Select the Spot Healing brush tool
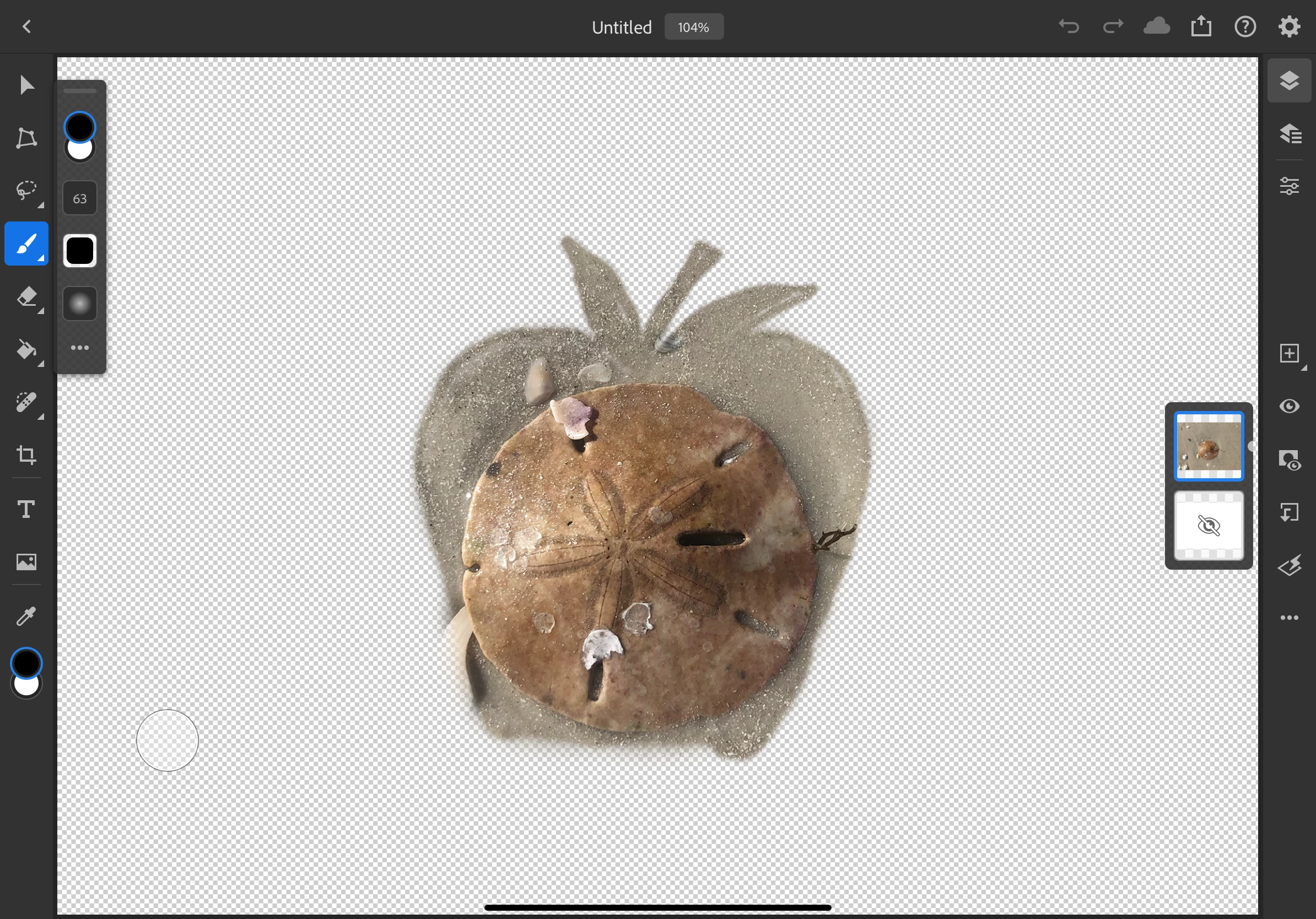The height and width of the screenshot is (919, 1316). (x=26, y=402)
